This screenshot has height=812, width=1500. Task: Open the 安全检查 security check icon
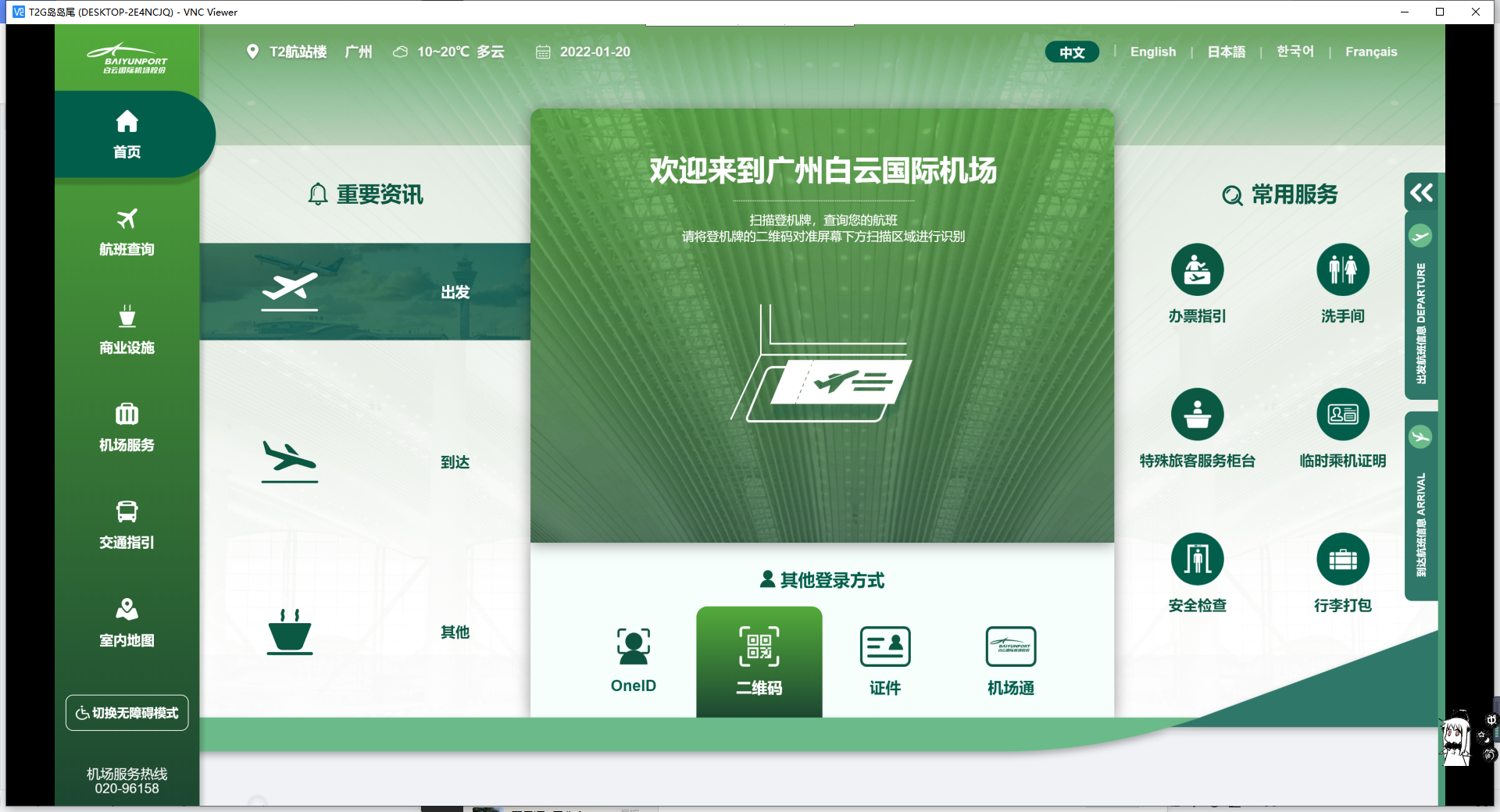1197,559
